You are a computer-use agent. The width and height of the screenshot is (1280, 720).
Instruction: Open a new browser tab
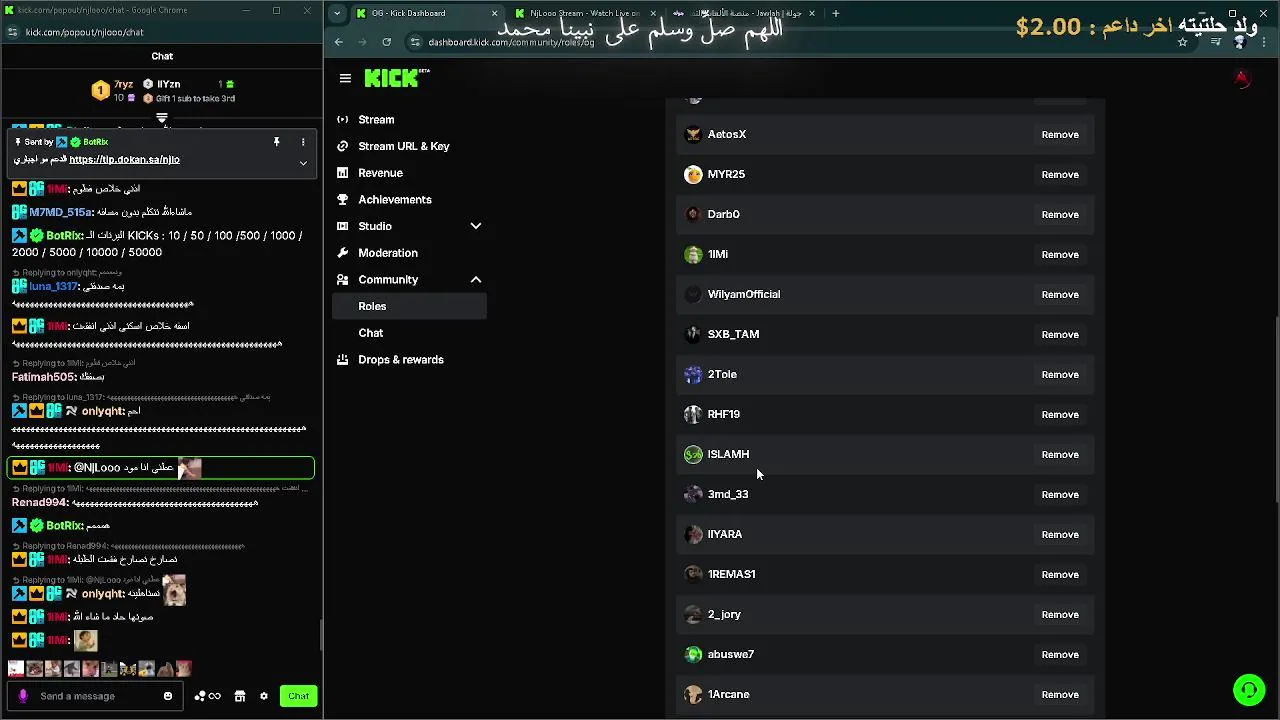coord(836,13)
